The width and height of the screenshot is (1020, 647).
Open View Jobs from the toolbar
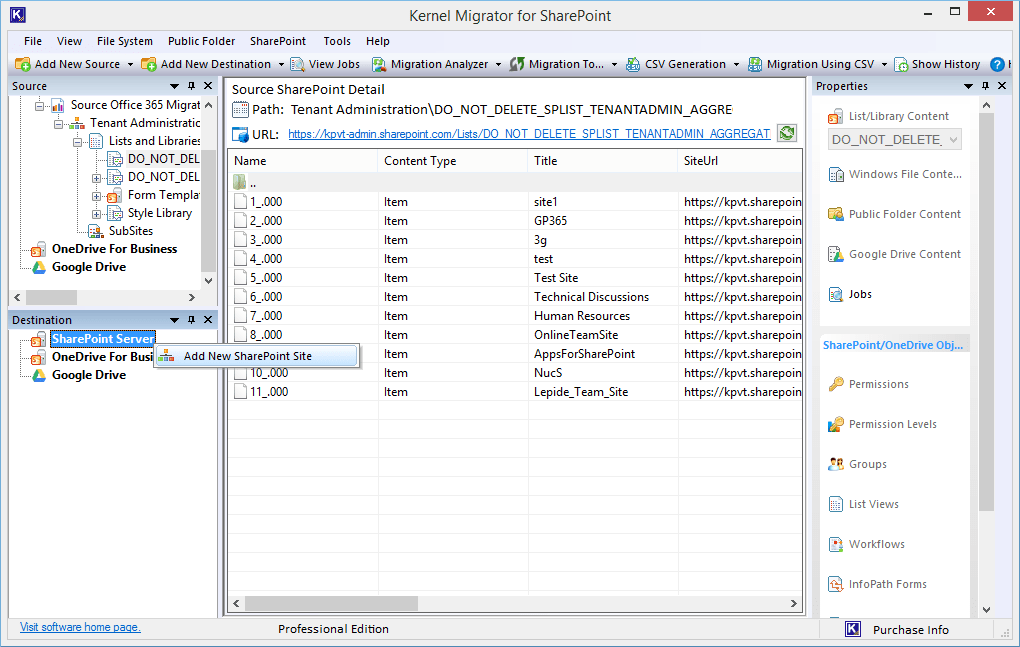325,64
